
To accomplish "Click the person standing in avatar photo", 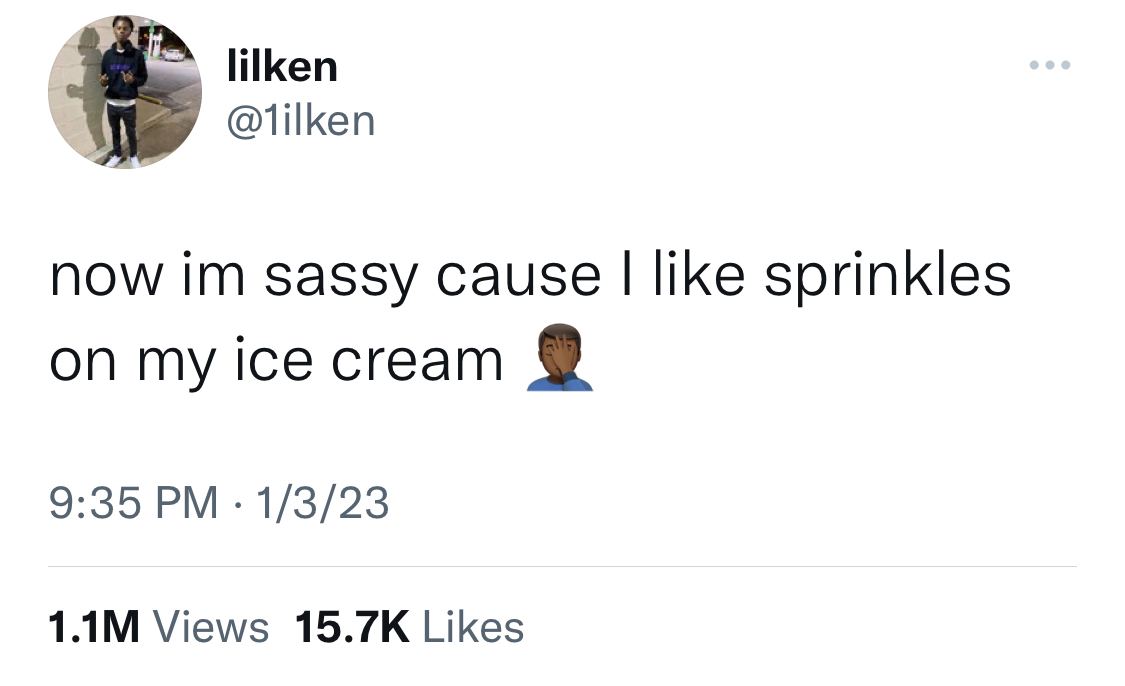I will coord(123,93).
